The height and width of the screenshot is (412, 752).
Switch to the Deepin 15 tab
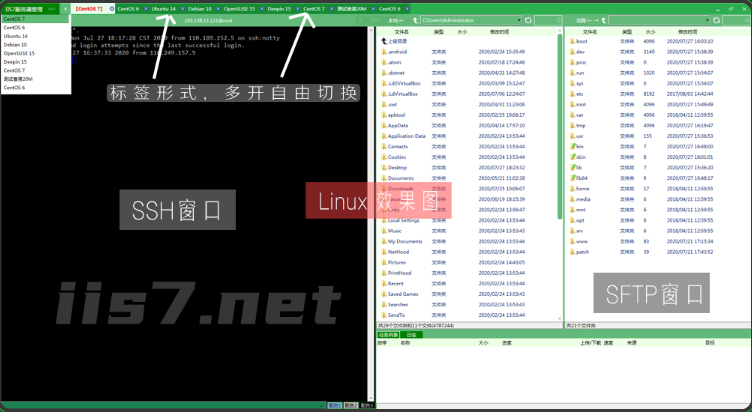point(279,9)
